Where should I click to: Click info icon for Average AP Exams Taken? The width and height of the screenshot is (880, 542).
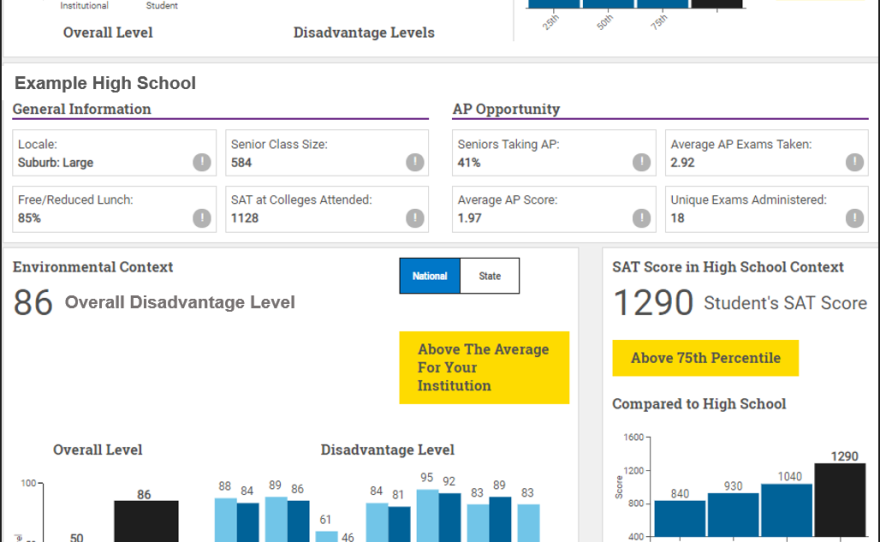tap(855, 162)
